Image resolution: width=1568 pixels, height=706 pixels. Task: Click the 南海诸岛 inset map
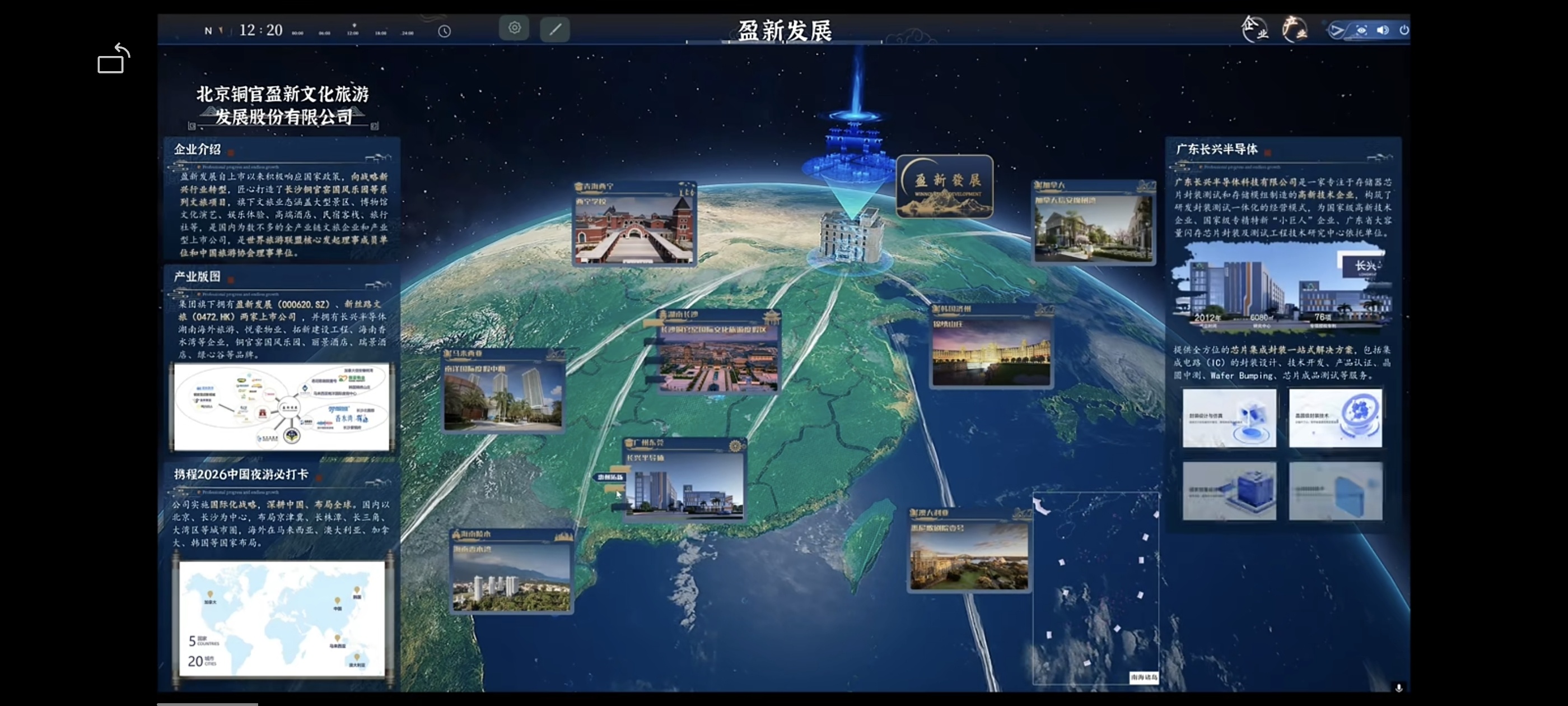1095,588
